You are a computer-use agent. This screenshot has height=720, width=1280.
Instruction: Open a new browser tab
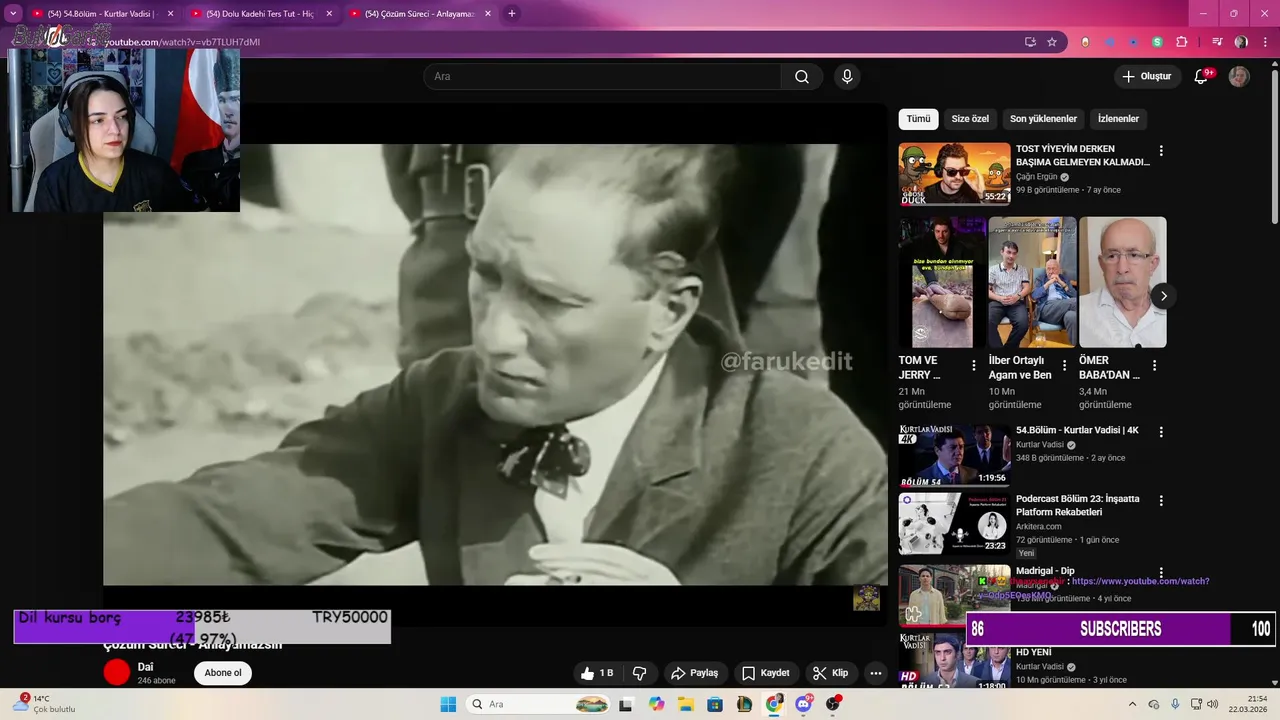(x=512, y=14)
